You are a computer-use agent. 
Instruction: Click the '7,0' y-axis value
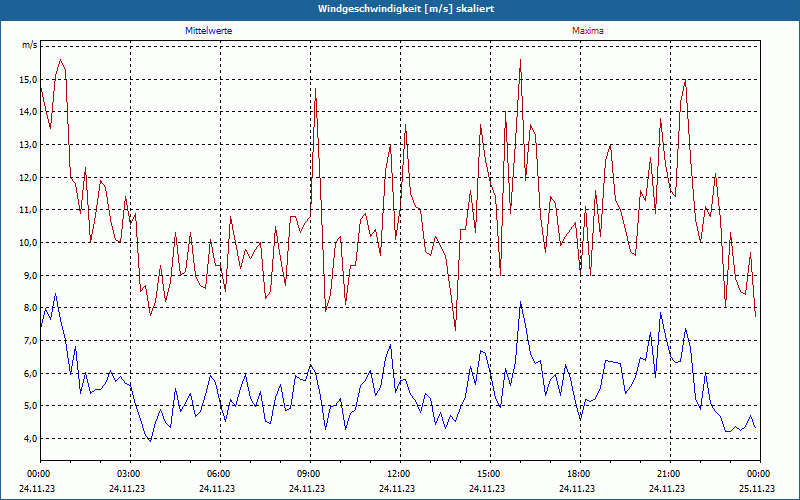30,341
